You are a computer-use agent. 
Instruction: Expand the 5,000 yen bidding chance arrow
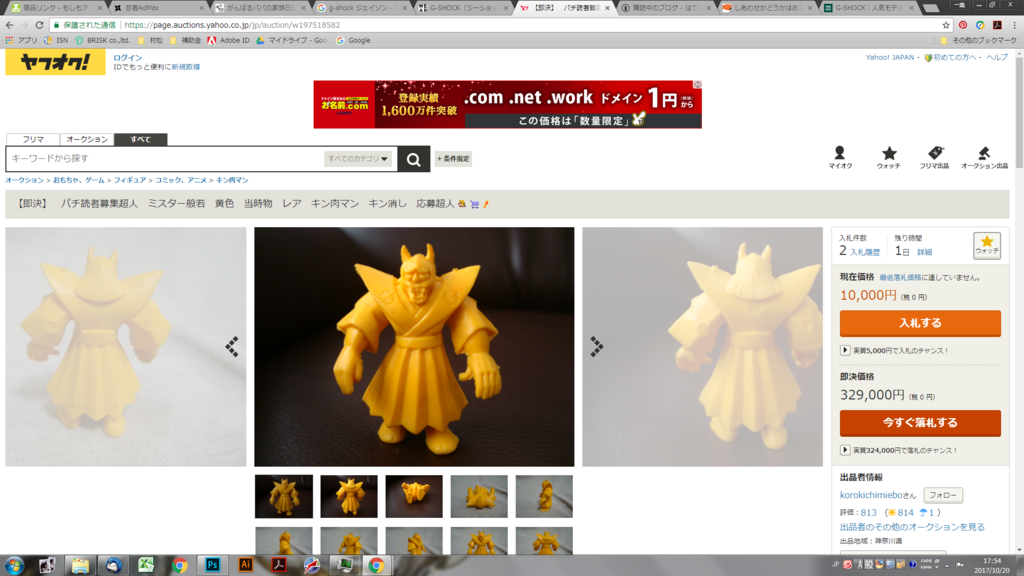pos(845,351)
